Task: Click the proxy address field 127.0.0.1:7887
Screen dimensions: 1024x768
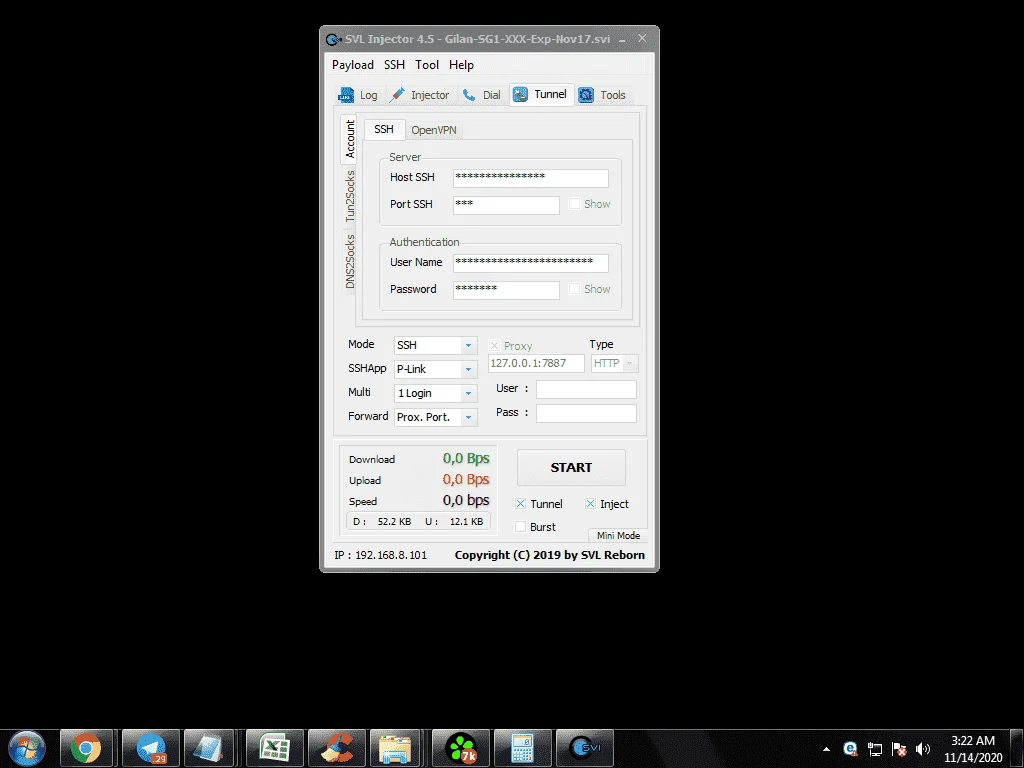Action: tap(536, 364)
